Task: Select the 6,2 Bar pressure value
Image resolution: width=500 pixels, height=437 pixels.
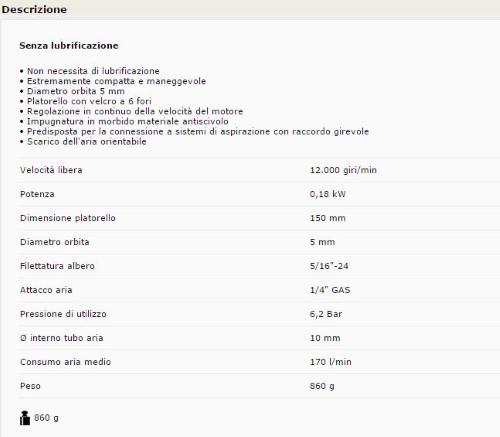Action: click(326, 314)
